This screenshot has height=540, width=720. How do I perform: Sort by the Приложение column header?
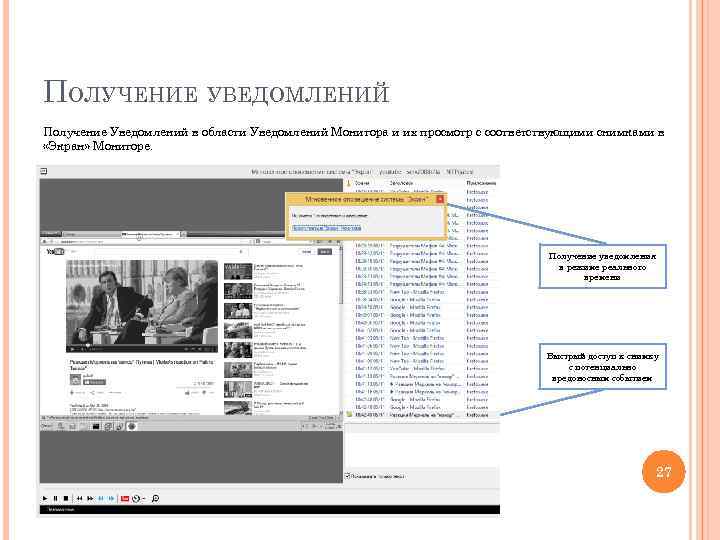tap(481, 183)
